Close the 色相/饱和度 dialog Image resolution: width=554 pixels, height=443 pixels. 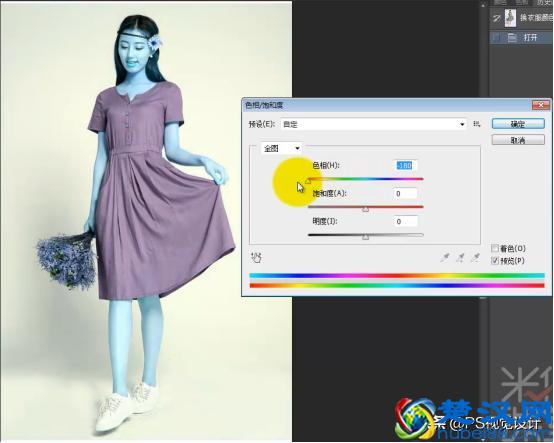pyautogui.click(x=541, y=105)
